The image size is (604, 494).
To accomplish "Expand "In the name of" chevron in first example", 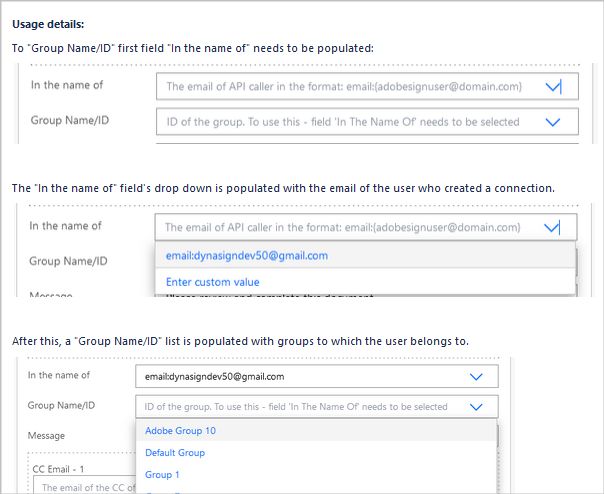I will pos(554,87).
